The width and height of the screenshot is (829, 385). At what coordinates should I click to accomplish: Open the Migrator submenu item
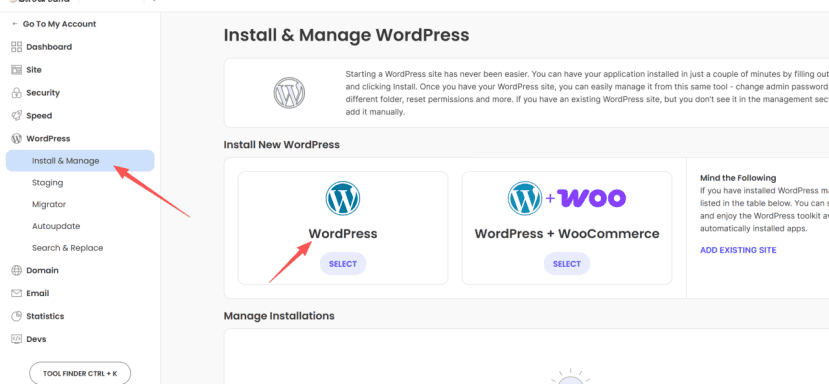49,204
